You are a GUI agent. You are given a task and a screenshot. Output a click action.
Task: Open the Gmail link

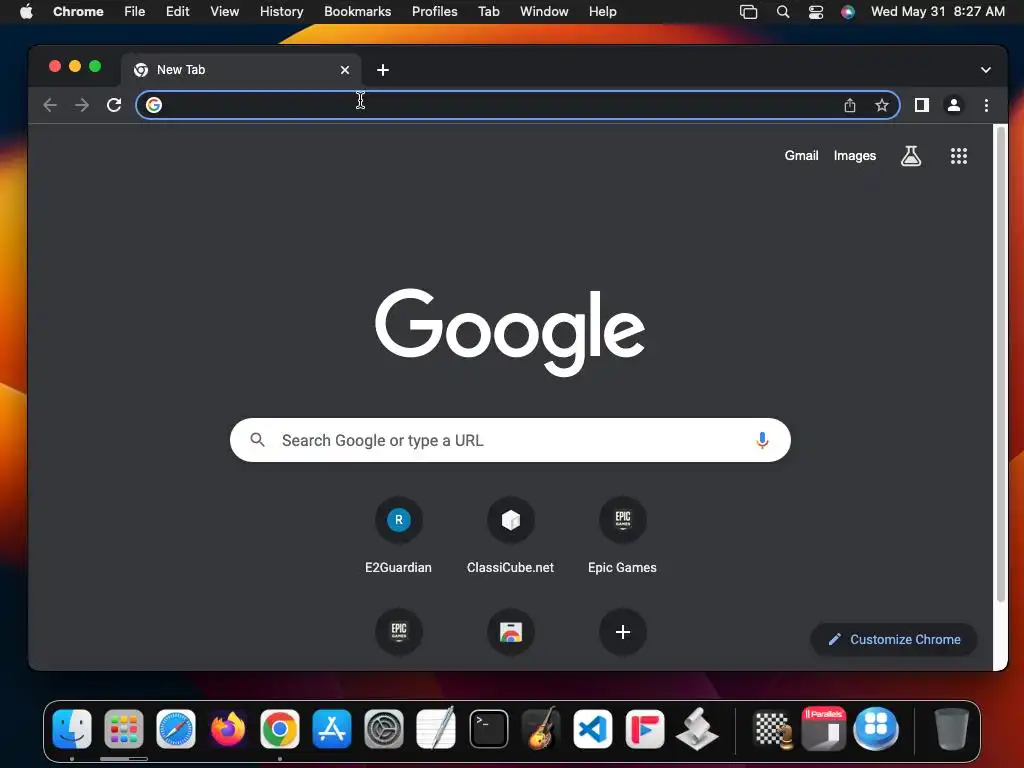pyautogui.click(x=801, y=155)
